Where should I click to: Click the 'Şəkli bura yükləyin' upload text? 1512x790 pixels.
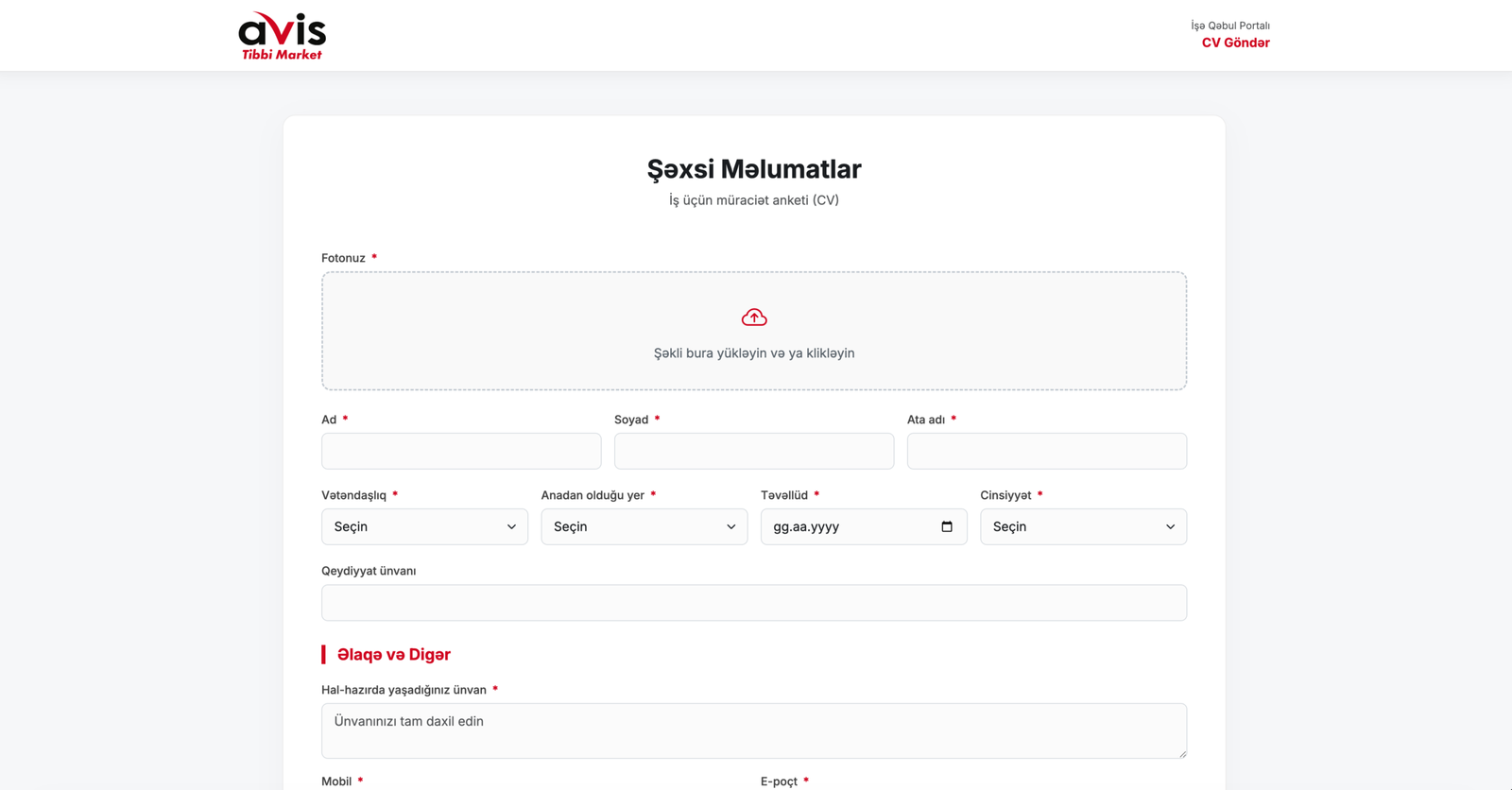click(754, 353)
